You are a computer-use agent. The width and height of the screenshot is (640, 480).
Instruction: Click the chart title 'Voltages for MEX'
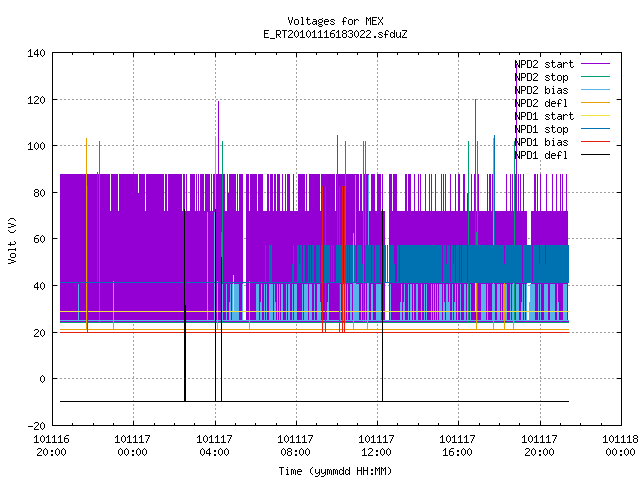click(335, 21)
